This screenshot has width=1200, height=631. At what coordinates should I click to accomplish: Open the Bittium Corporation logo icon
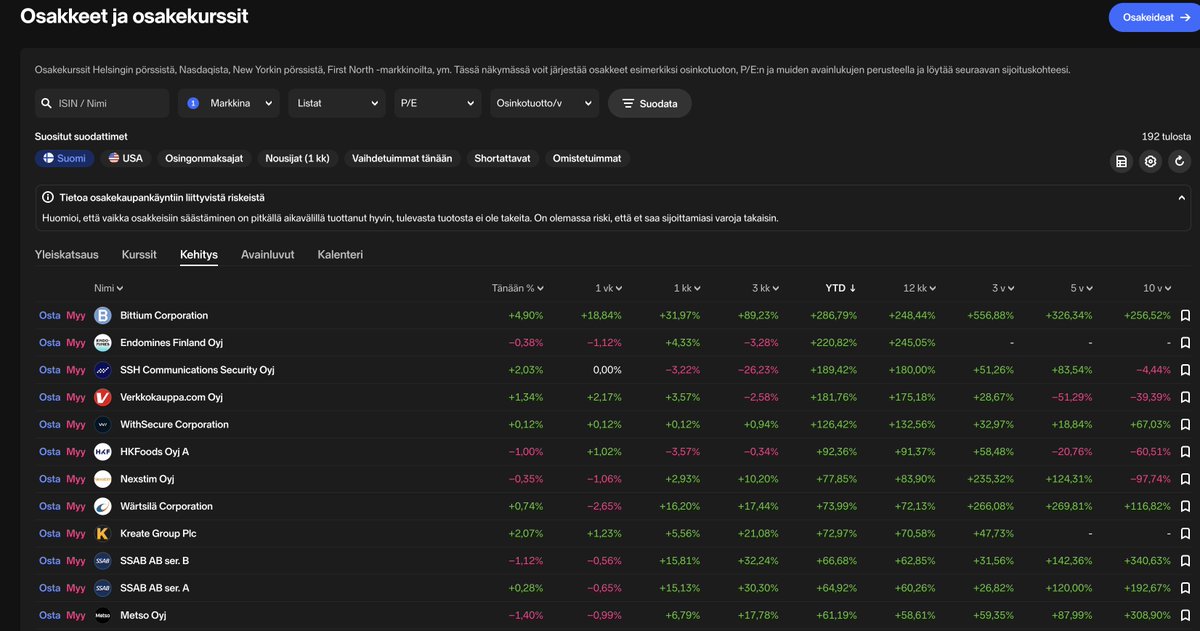pos(102,316)
